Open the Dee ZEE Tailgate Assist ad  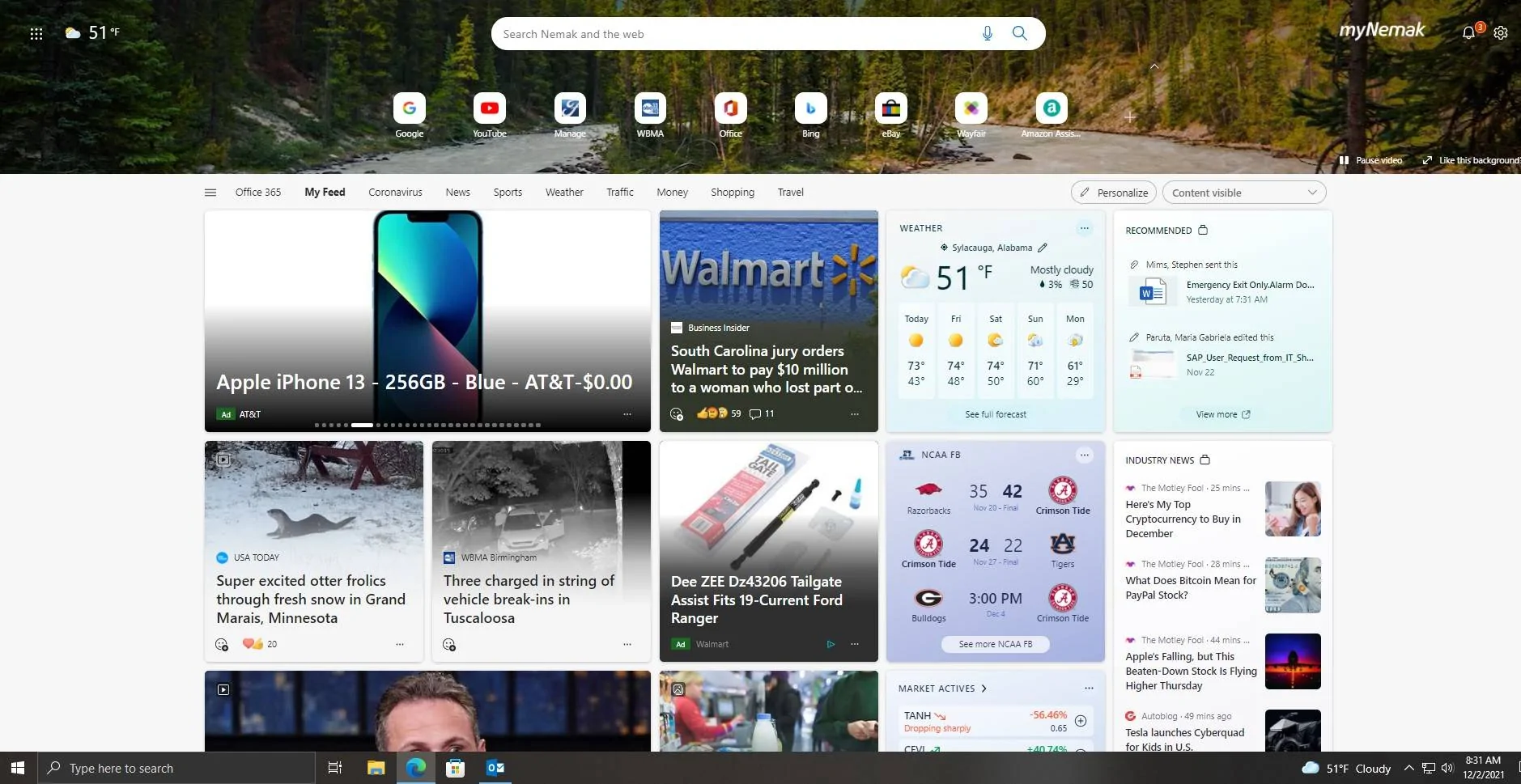(x=769, y=551)
